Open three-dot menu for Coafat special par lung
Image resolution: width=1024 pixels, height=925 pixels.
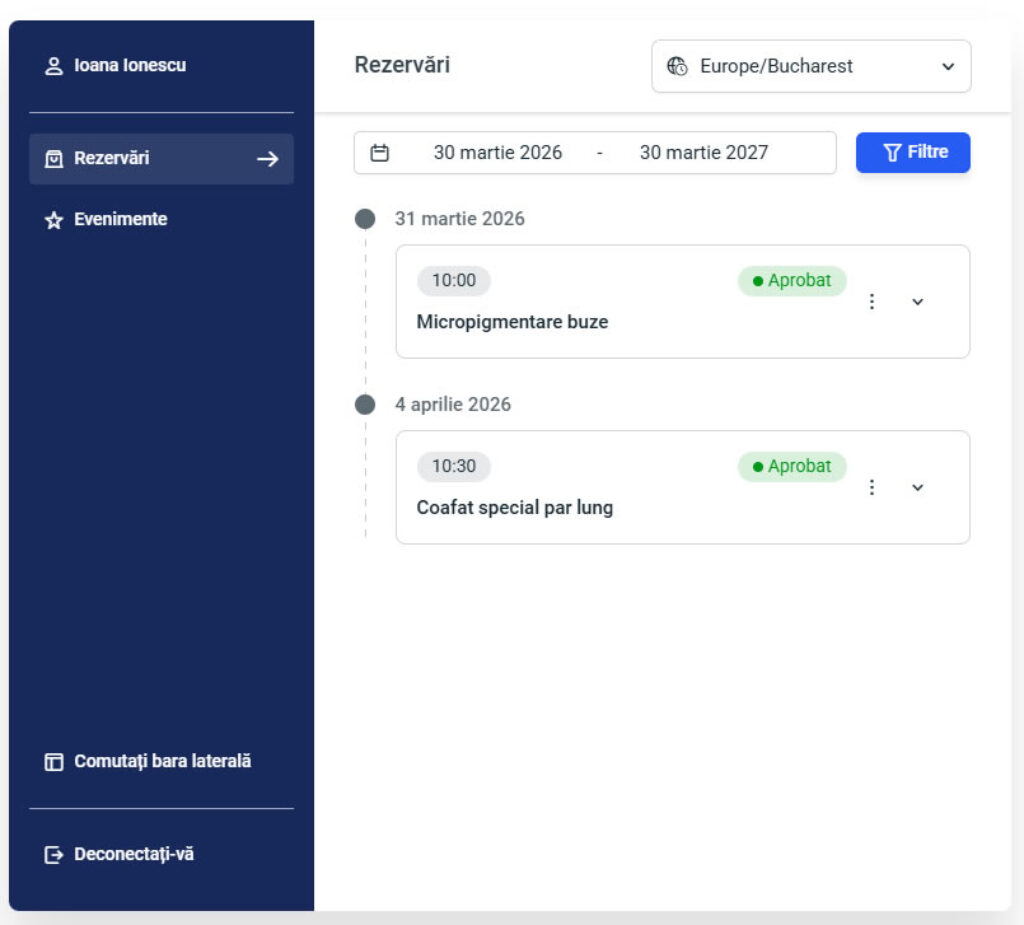point(872,487)
